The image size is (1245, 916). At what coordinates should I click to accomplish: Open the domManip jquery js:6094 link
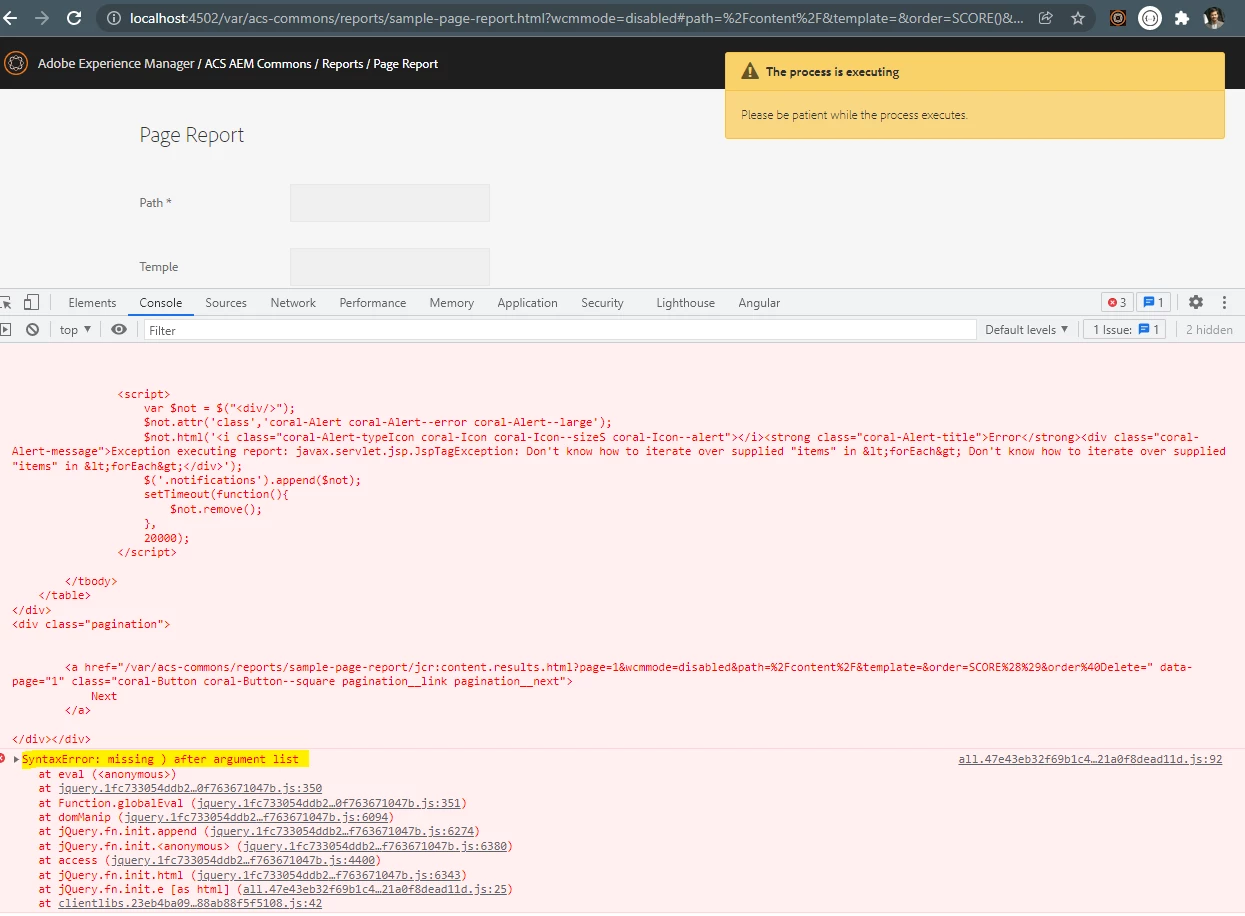(x=257, y=817)
